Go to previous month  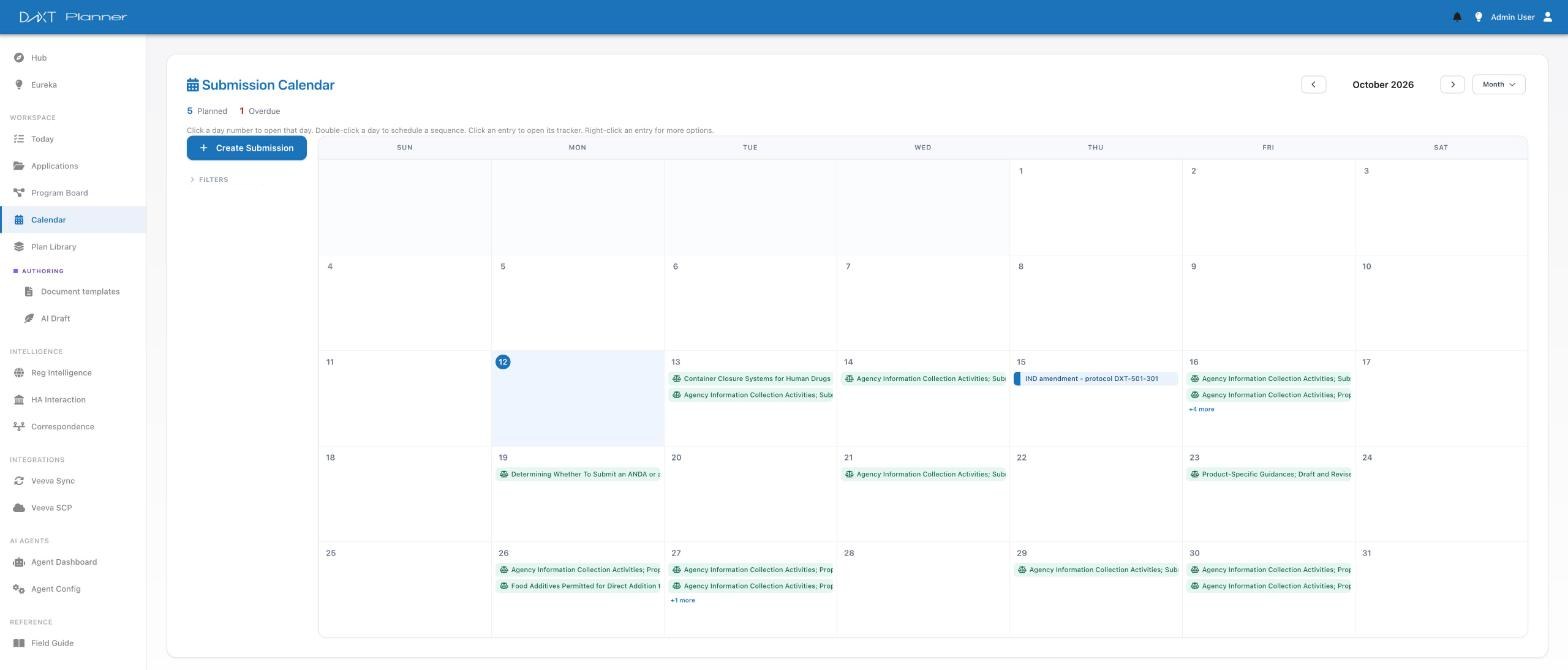coord(1313,85)
